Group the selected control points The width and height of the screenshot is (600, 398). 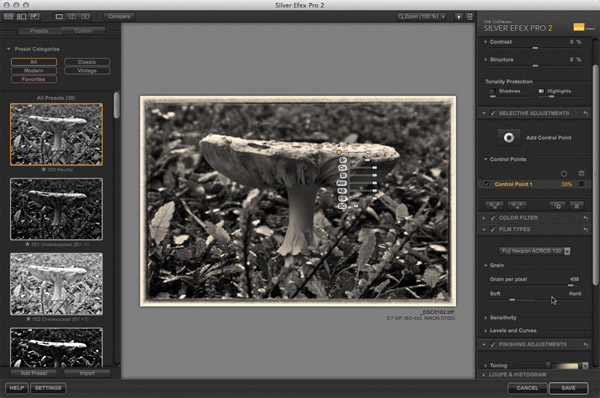(494, 206)
